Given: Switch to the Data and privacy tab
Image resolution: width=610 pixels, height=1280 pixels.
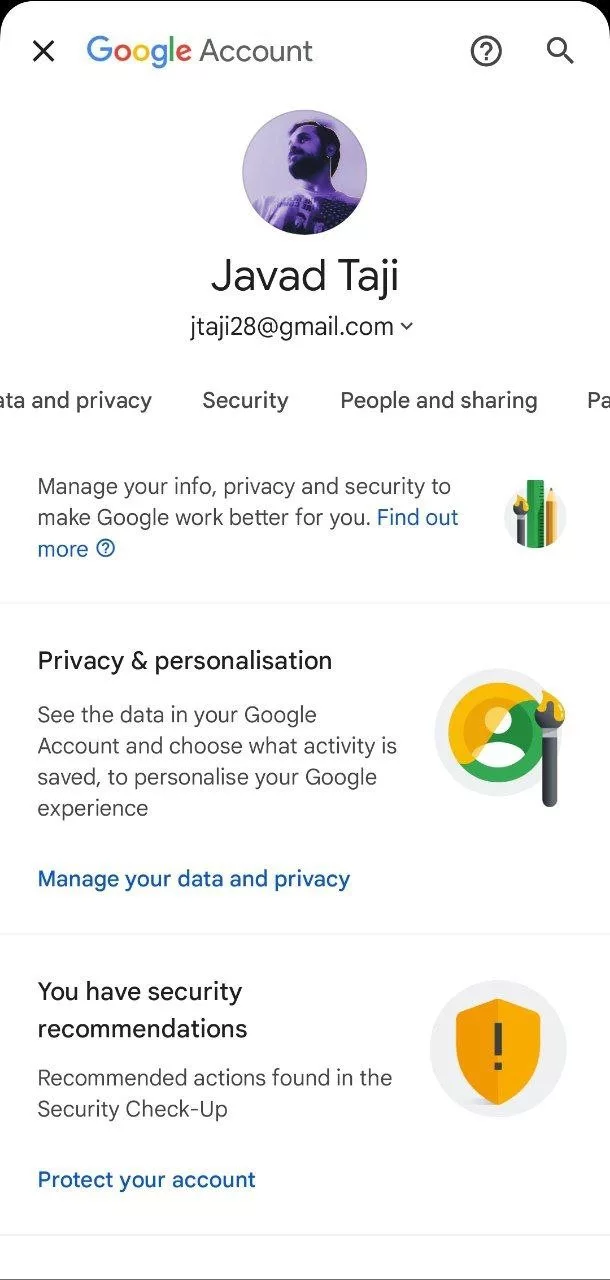Looking at the screenshot, I should click(76, 401).
